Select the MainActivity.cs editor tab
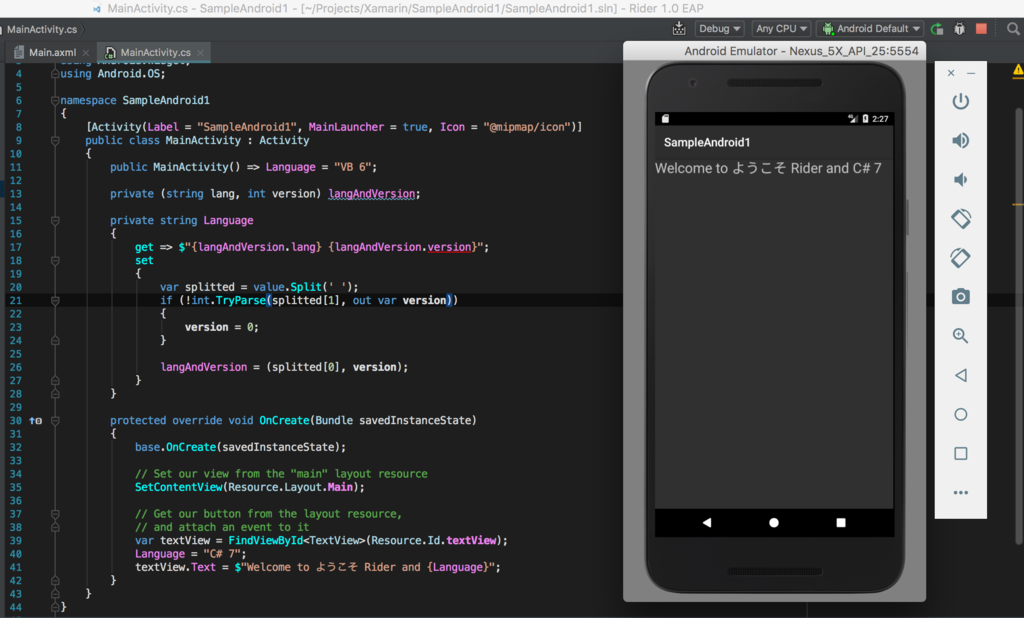This screenshot has width=1024, height=618. pos(155,52)
